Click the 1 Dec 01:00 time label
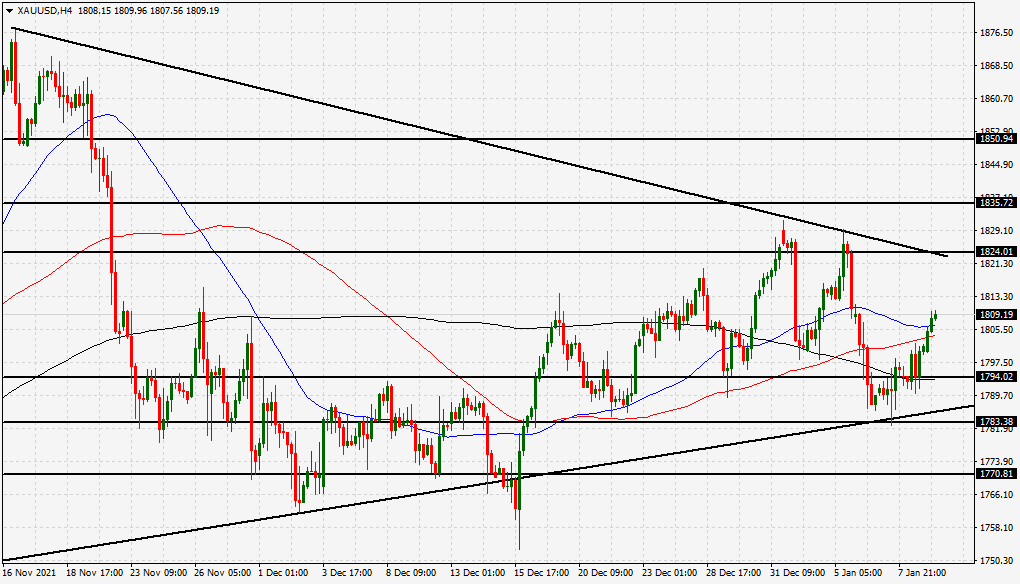 (x=284, y=573)
